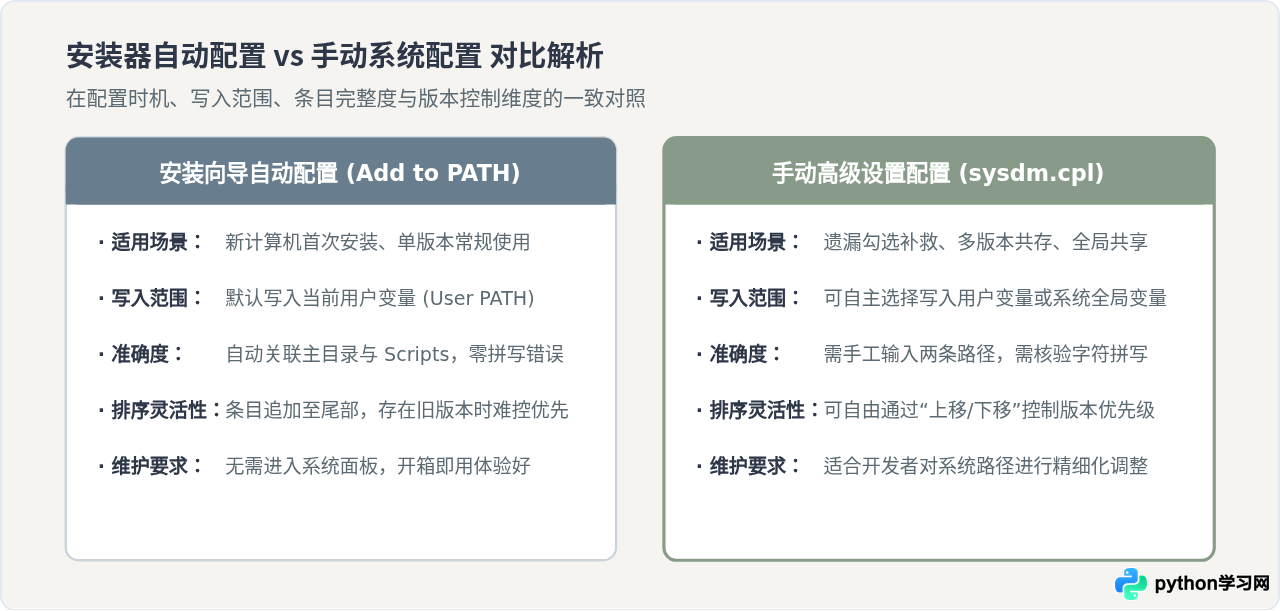Click '新计算机首次安装、单版本常规使用'
The height and width of the screenshot is (611, 1280).
click(x=378, y=242)
